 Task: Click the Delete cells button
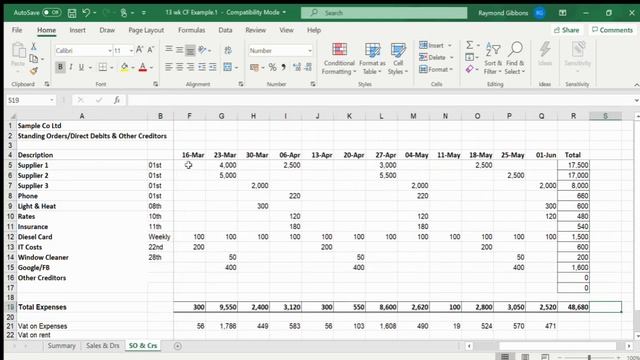(436, 58)
